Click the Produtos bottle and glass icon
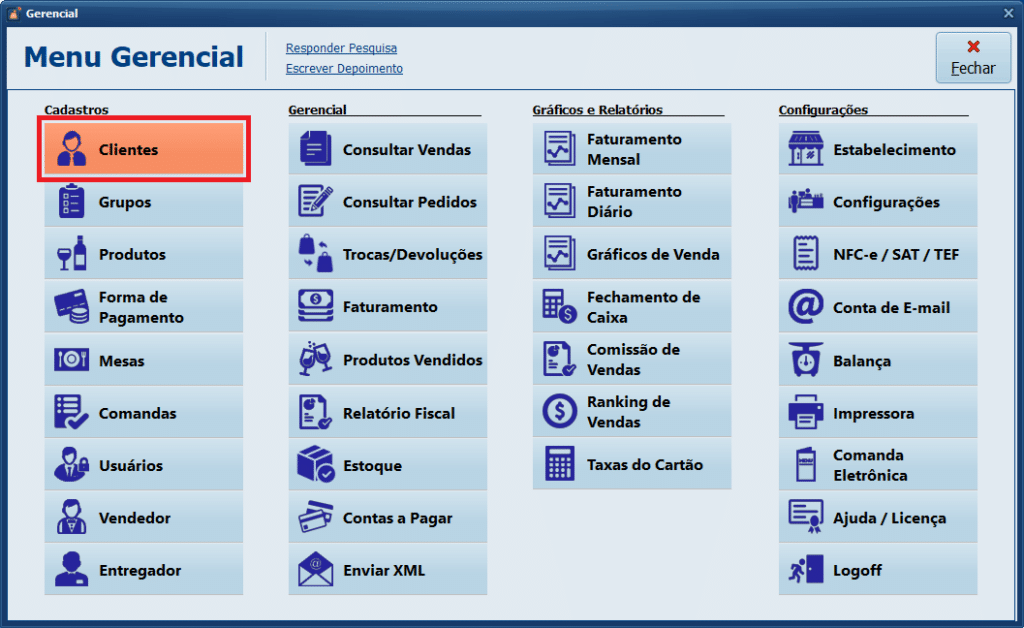Screen dimensions: 1024x628 point(71,254)
